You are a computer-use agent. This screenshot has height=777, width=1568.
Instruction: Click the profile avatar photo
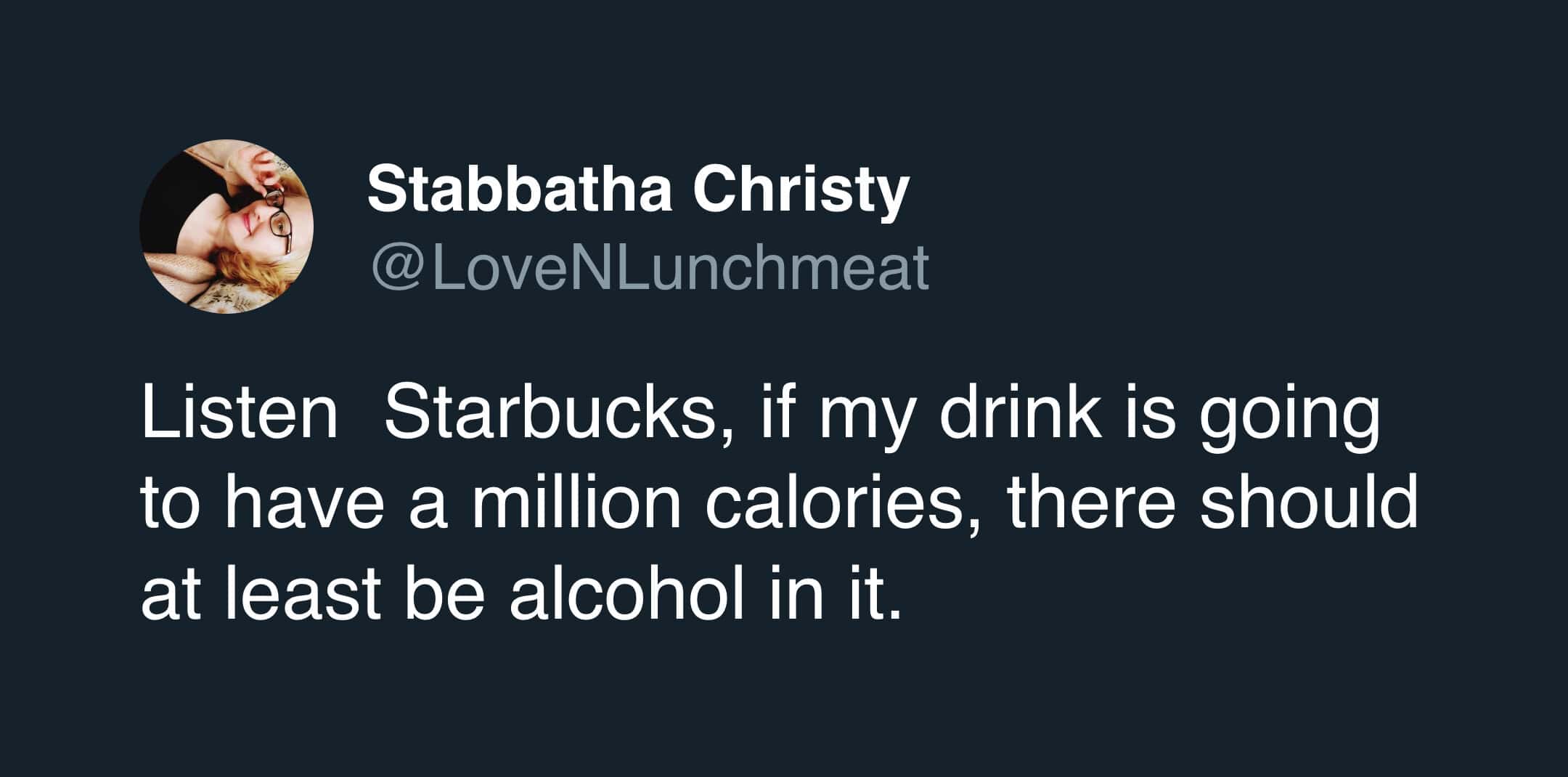[226, 227]
